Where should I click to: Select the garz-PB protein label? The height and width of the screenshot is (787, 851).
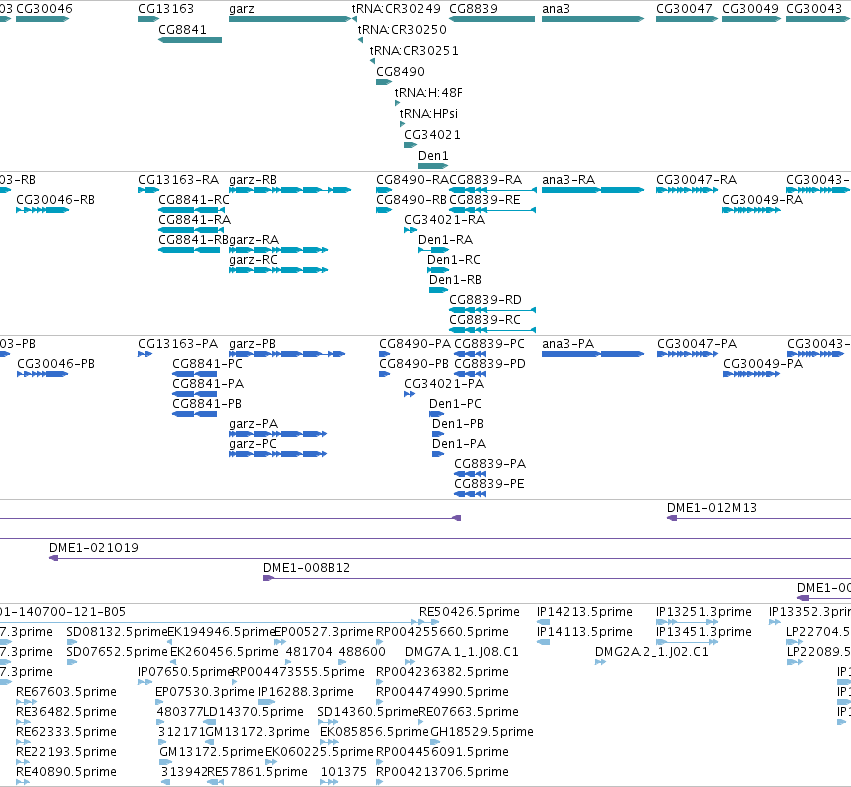point(252,344)
